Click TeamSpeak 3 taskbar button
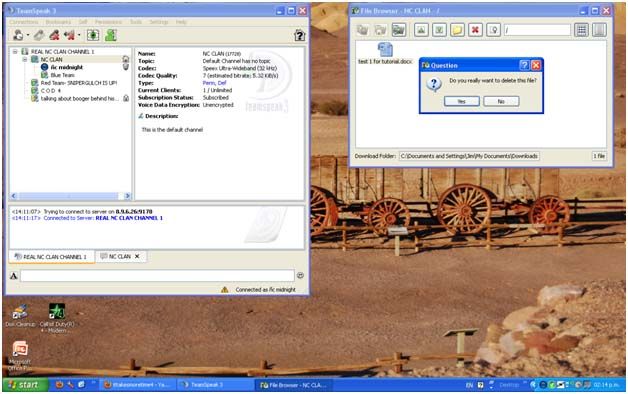The width and height of the screenshot is (628, 394). [215, 385]
